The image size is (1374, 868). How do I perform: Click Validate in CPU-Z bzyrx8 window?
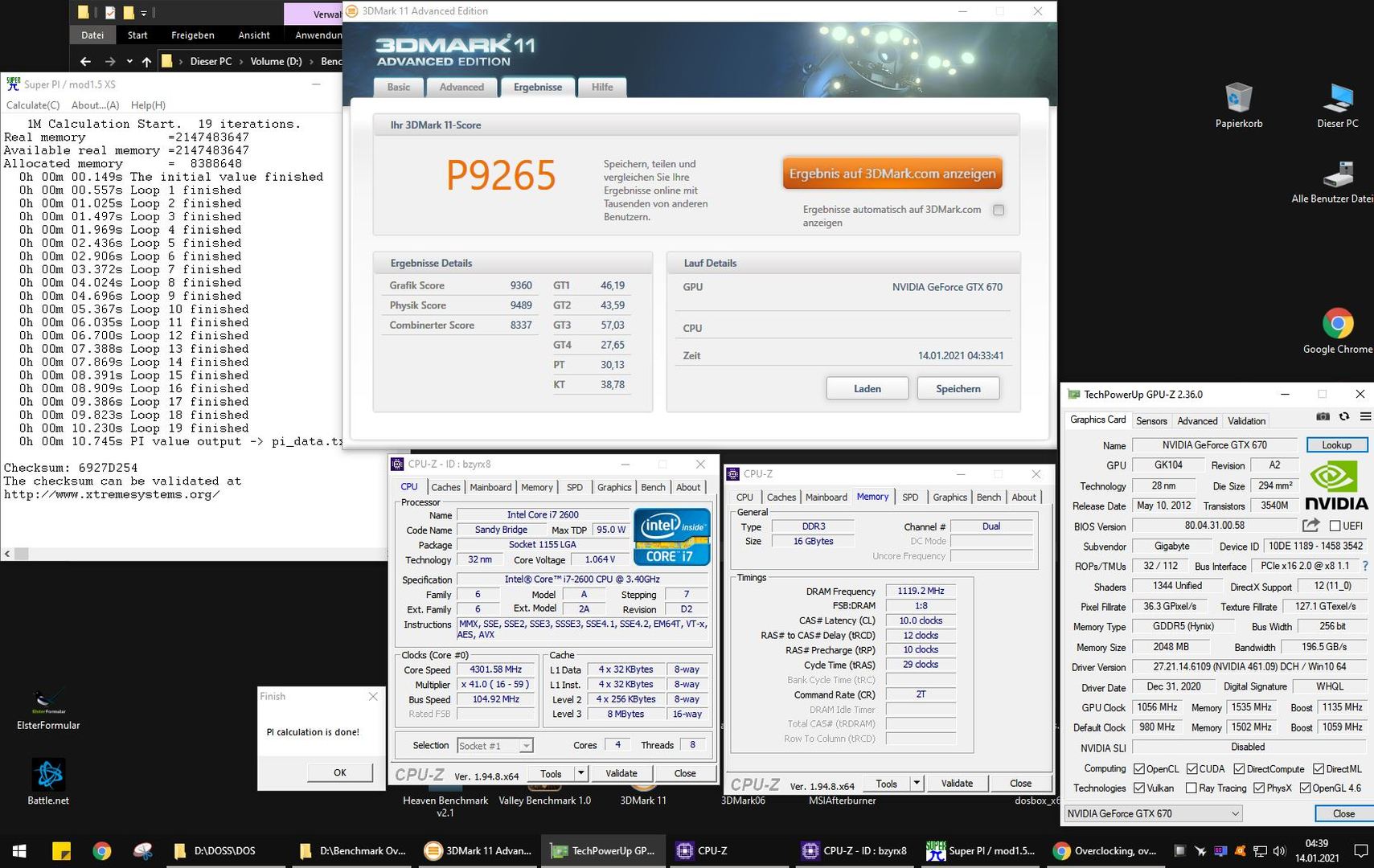coord(621,773)
